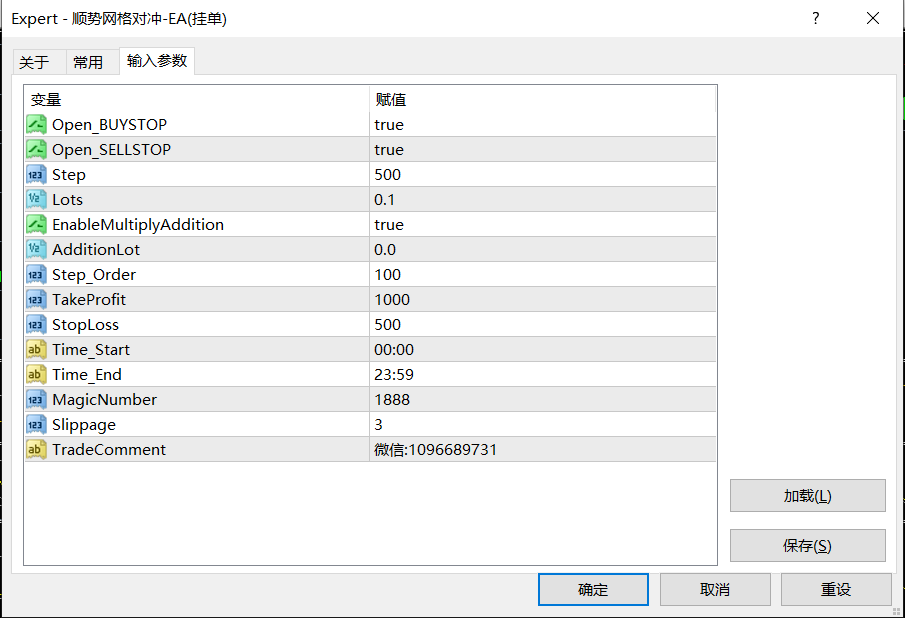Switch to the 常用 tab
Viewport: 905px width, 618px height.
coord(88,62)
